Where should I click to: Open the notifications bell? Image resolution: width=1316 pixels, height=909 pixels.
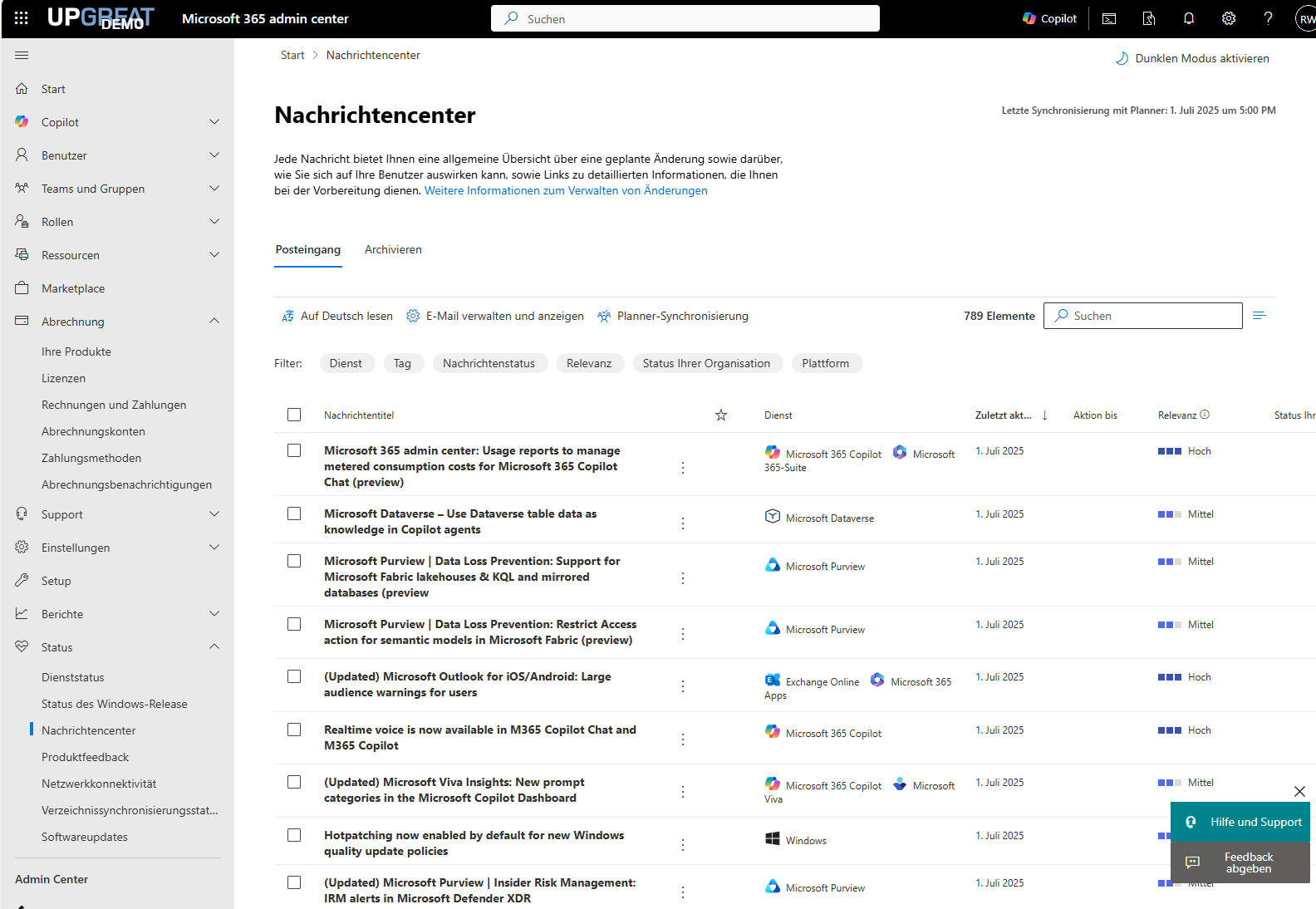tap(1189, 18)
